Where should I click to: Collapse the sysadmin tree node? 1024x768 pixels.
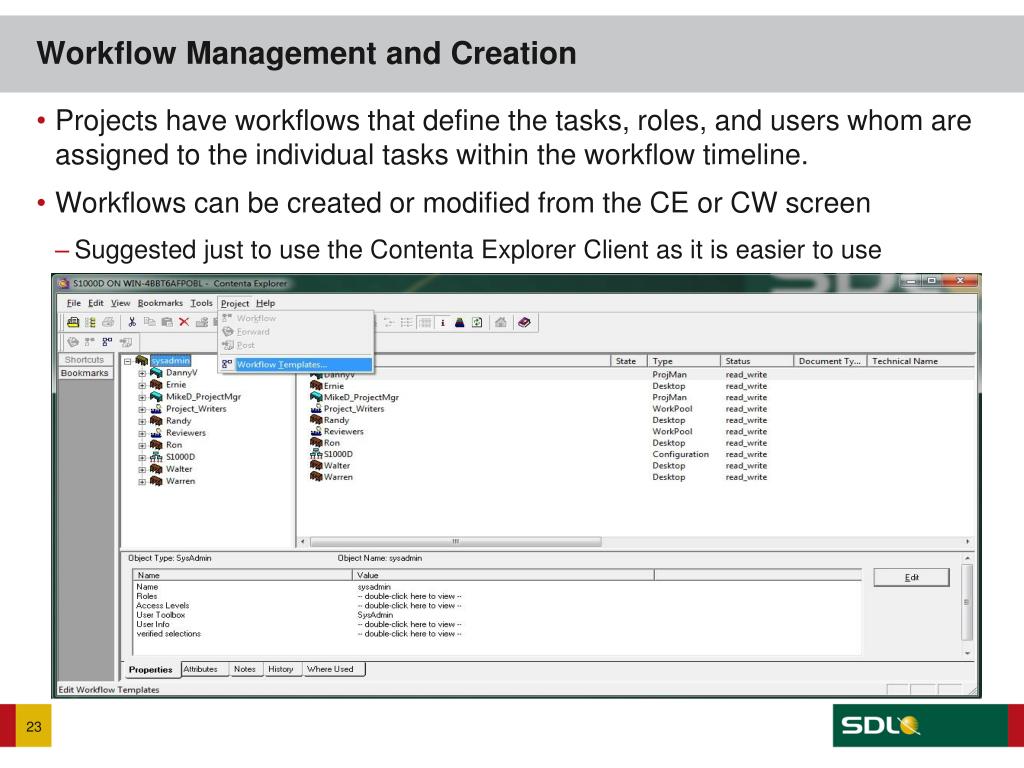[x=128, y=361]
